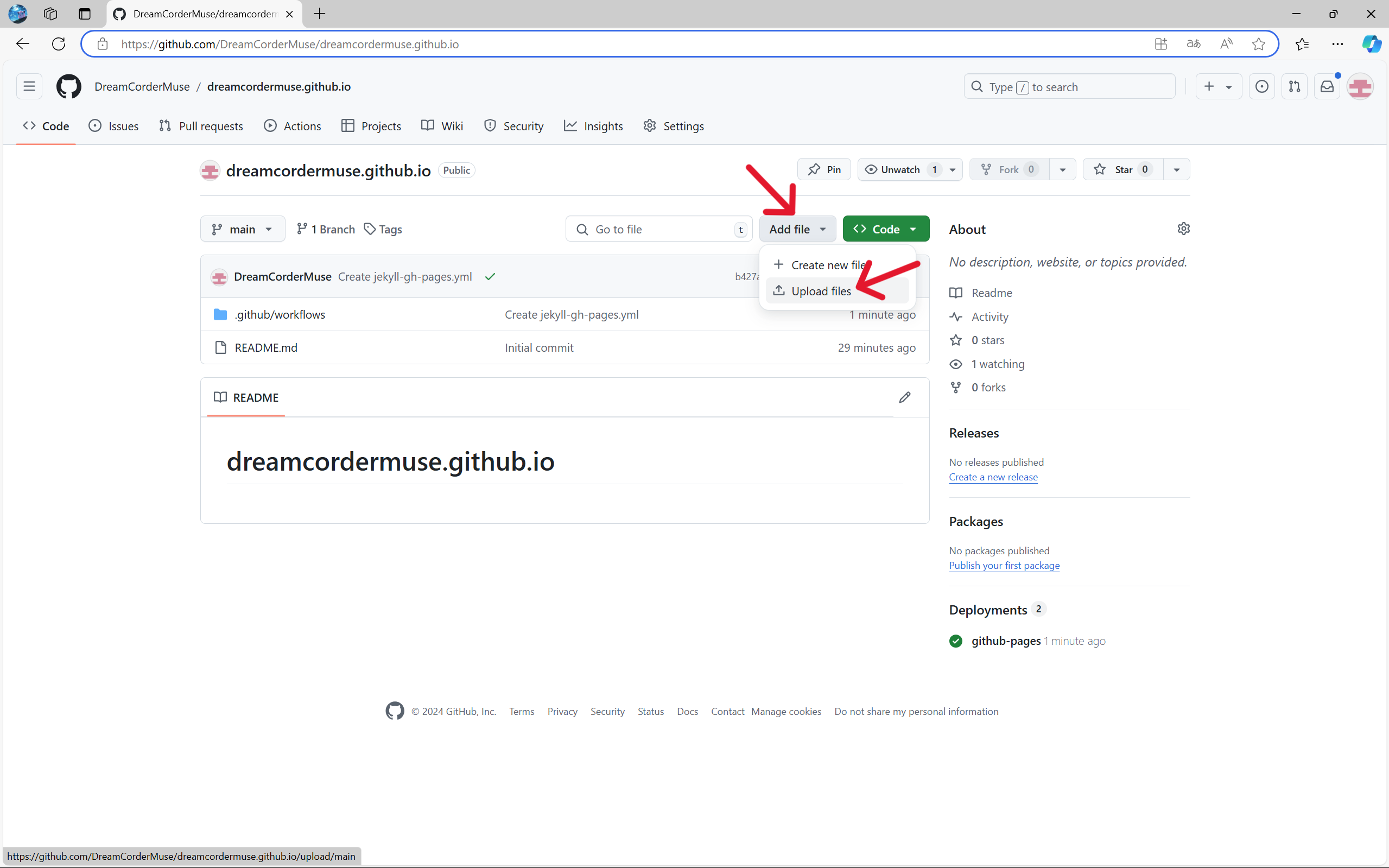Click Unwatch to stop watching repository
The image size is (1389, 868).
coord(900,169)
